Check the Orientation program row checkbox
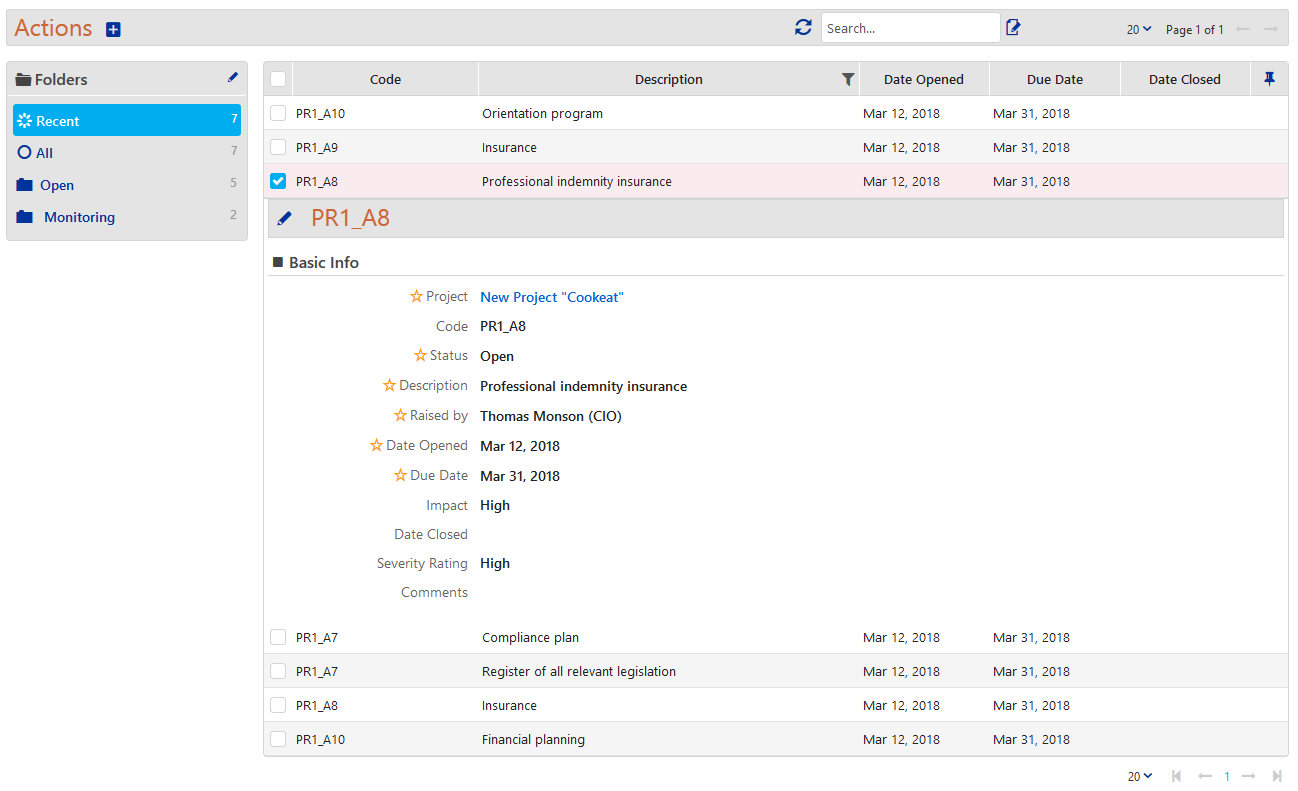Viewport: 1298px width, 791px height. (278, 114)
